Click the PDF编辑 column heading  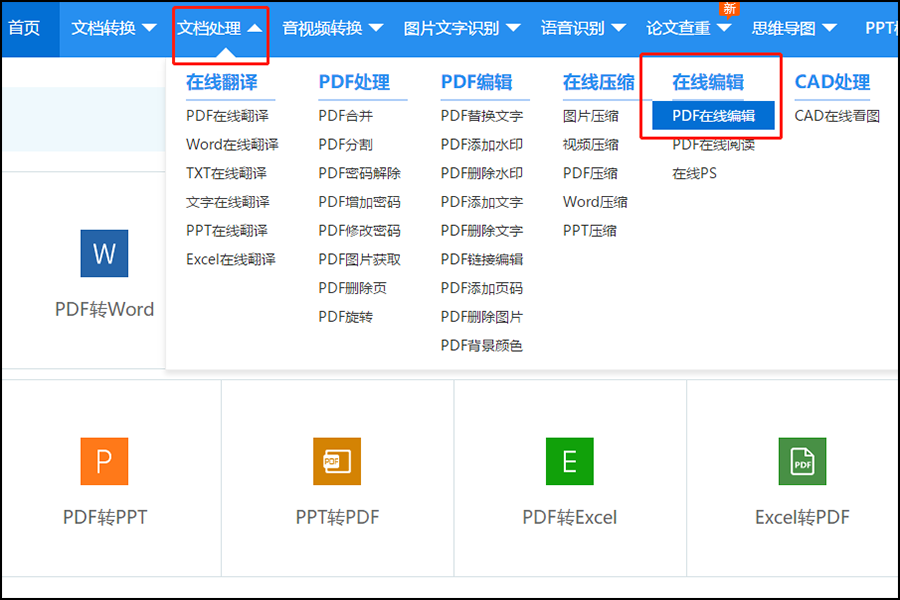tap(476, 82)
